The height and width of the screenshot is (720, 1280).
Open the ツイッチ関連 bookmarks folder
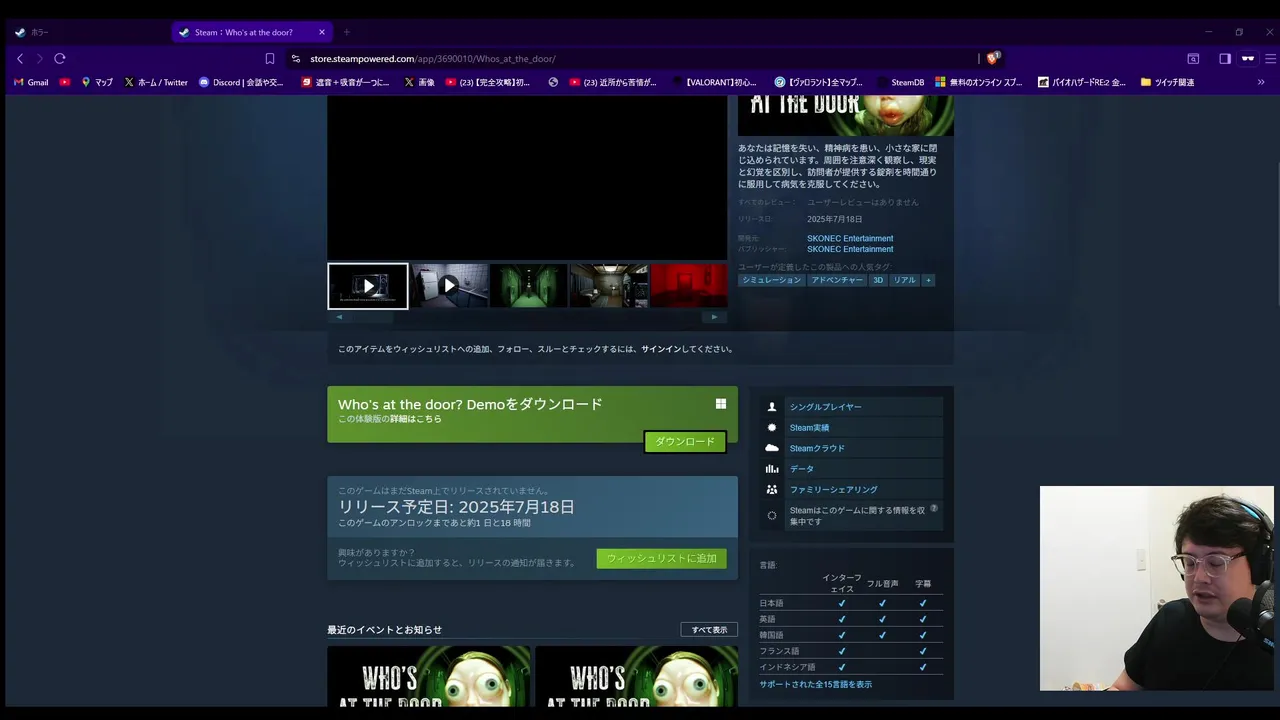click(1167, 82)
